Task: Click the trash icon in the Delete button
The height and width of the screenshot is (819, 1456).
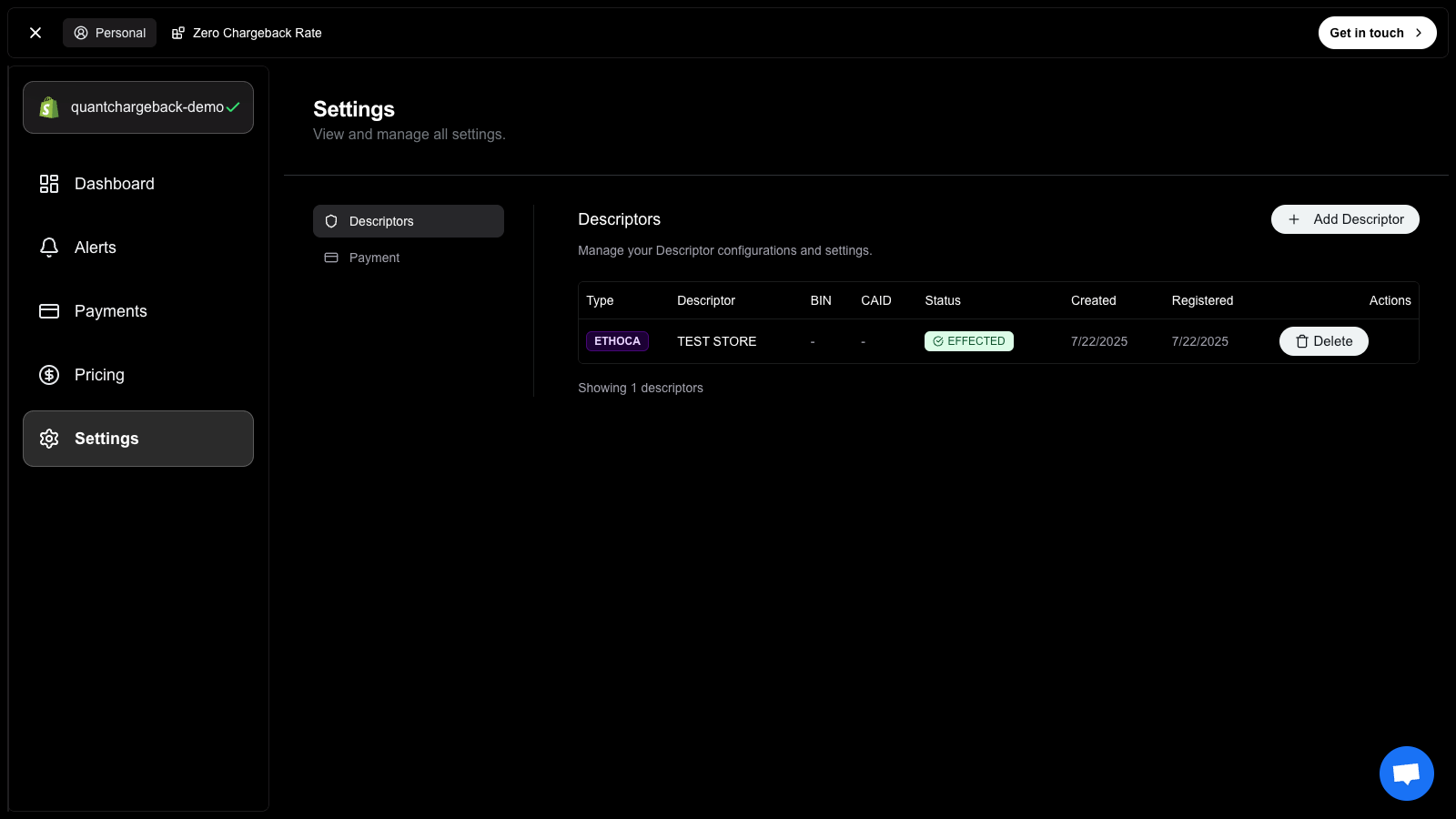Action: point(1302,341)
